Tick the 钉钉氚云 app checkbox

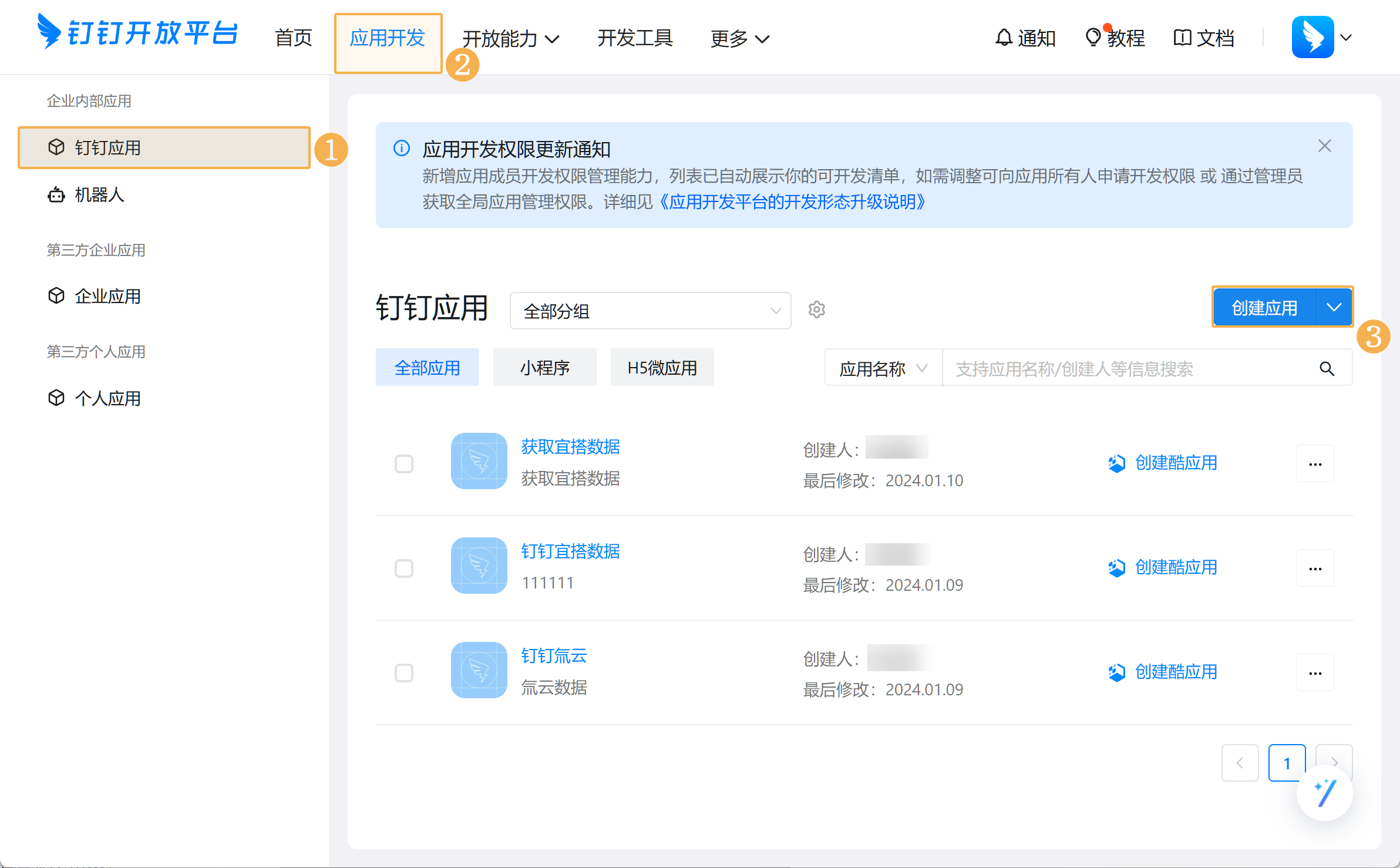tap(404, 673)
